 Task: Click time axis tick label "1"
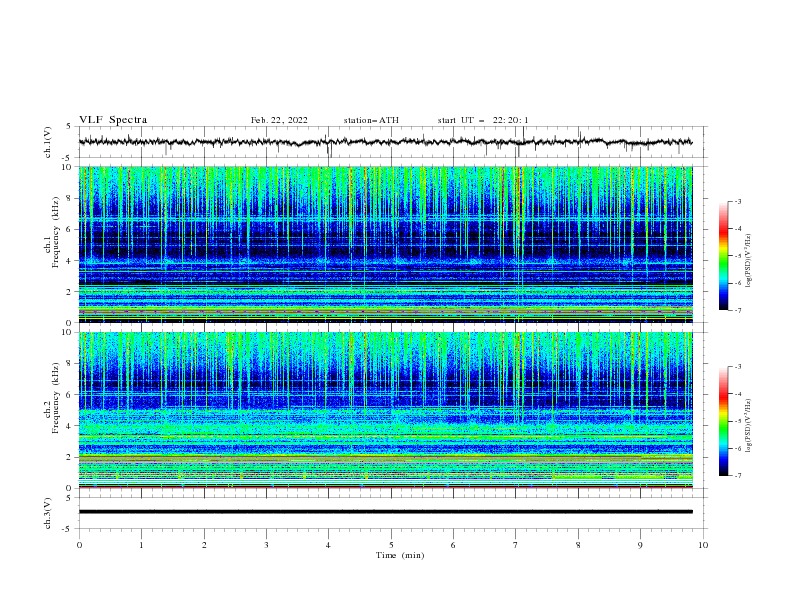click(x=141, y=545)
